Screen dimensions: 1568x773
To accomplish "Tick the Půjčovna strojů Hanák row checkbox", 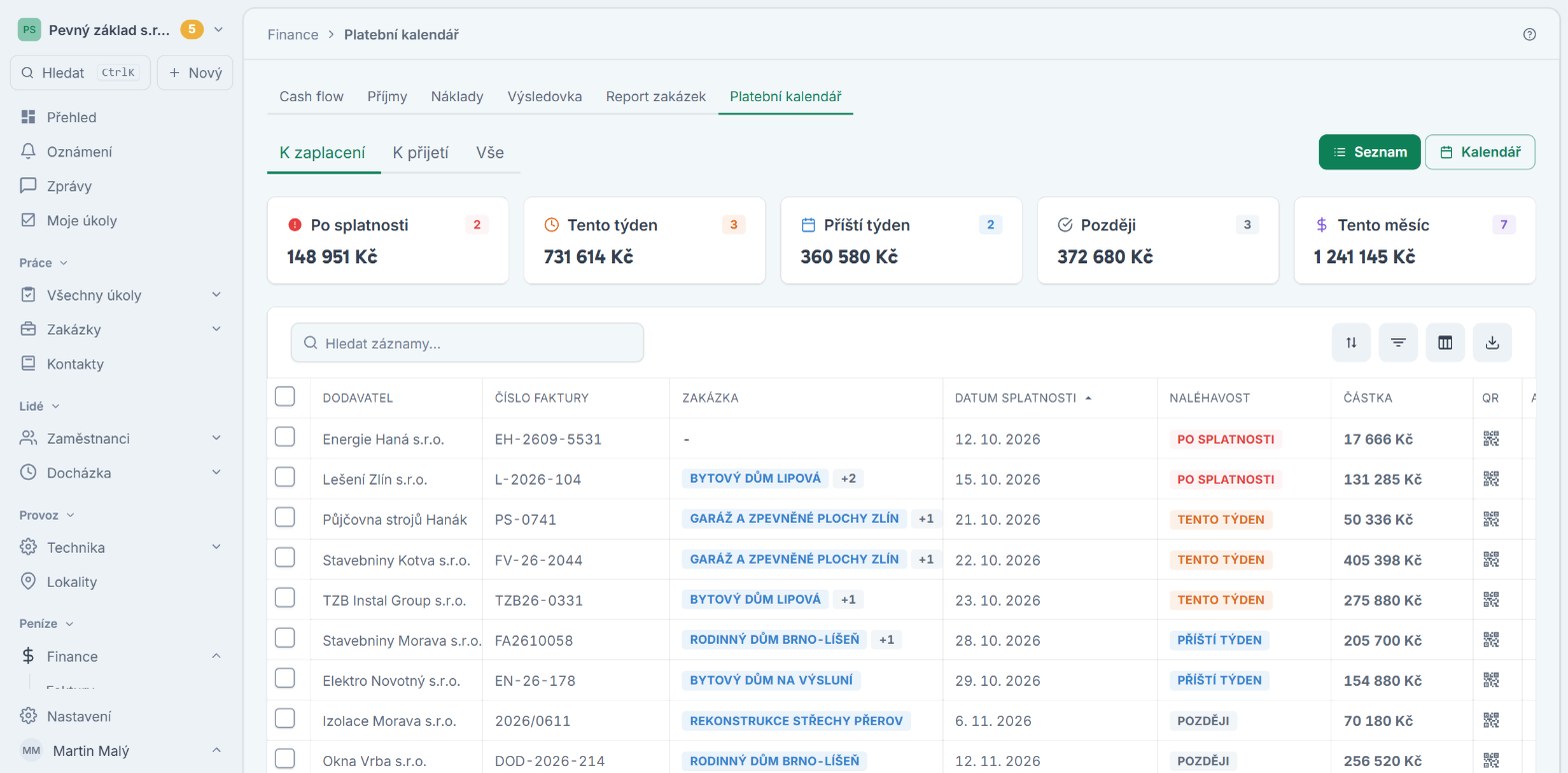I will pyautogui.click(x=285, y=517).
